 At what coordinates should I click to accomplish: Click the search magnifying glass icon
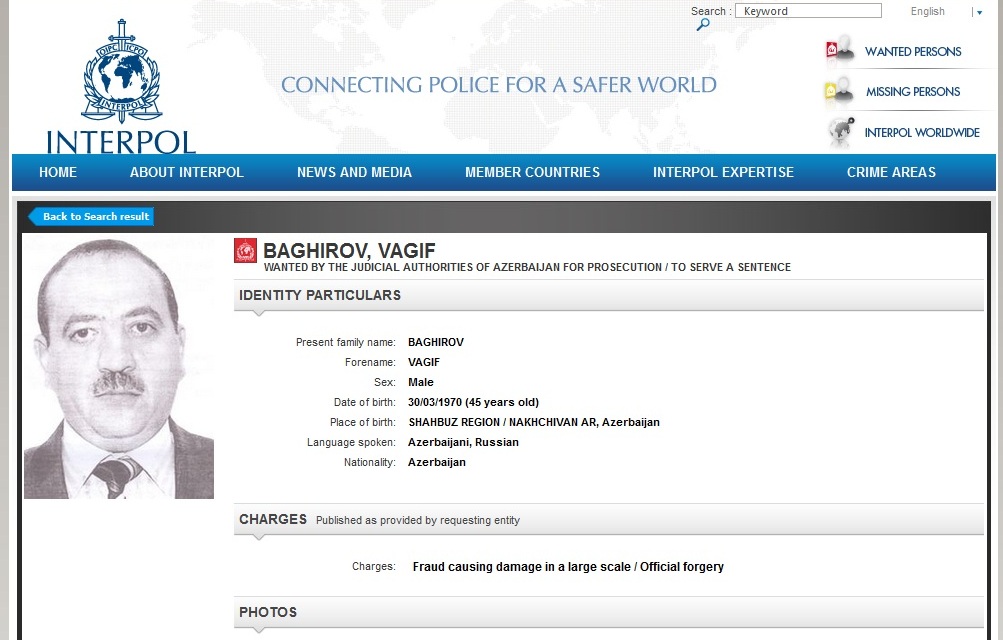click(703, 25)
